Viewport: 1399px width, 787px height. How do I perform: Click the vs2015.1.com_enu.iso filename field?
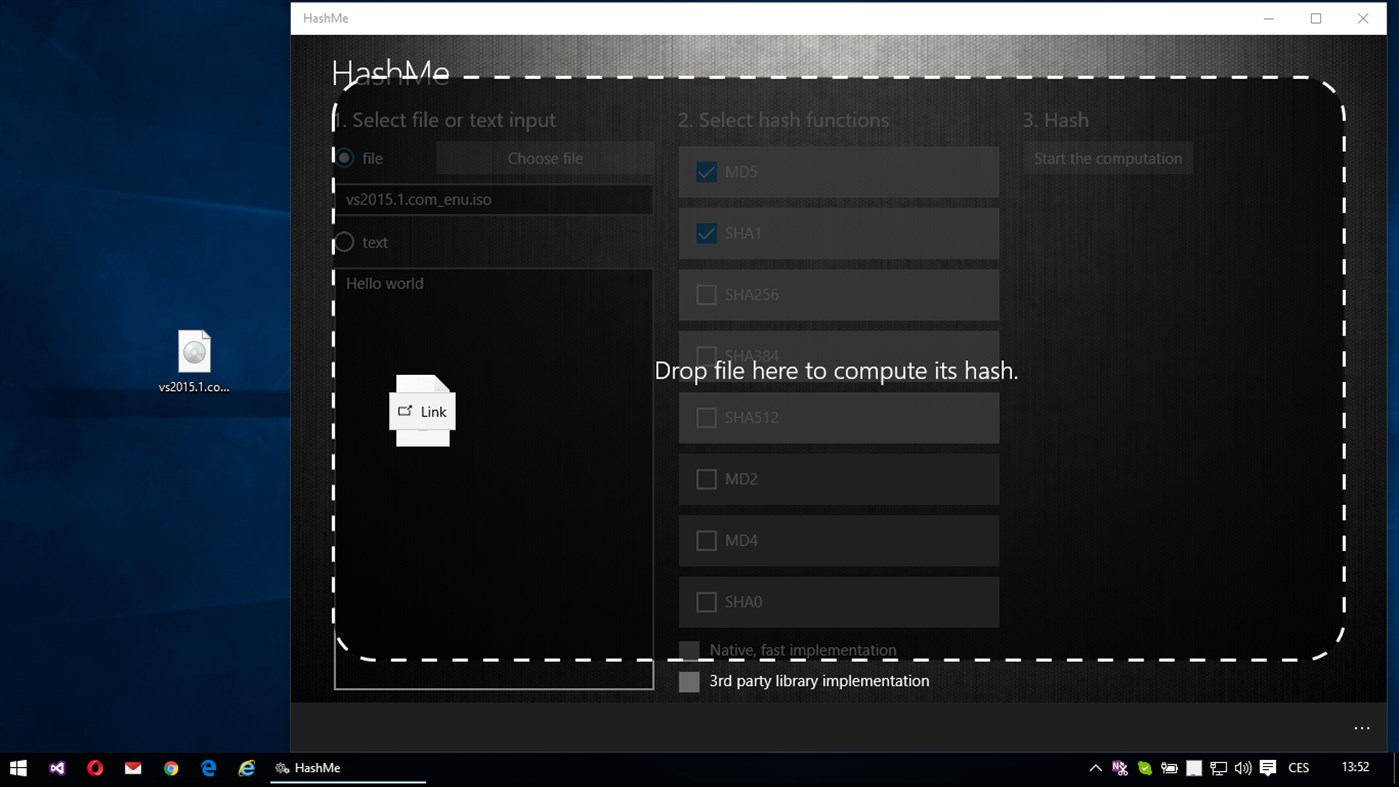[492, 199]
